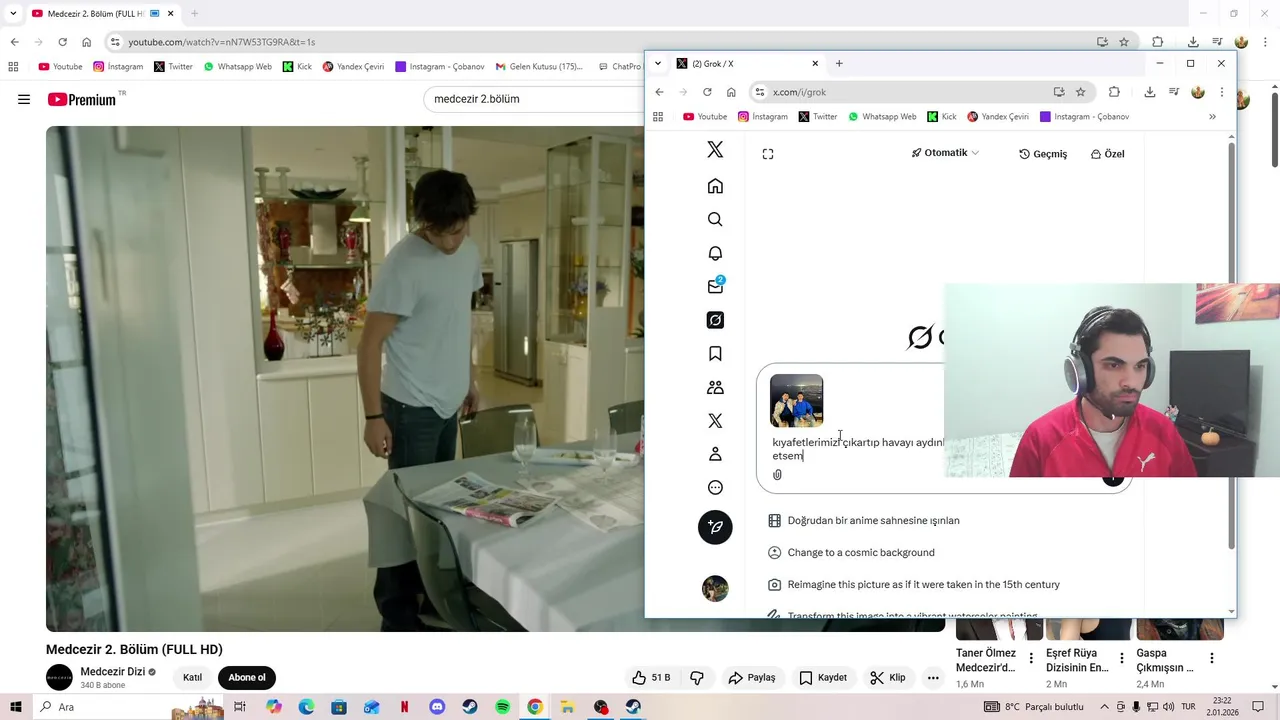Open downloads in Grok window toolbar
This screenshot has height=720, width=1280.
click(x=1150, y=92)
